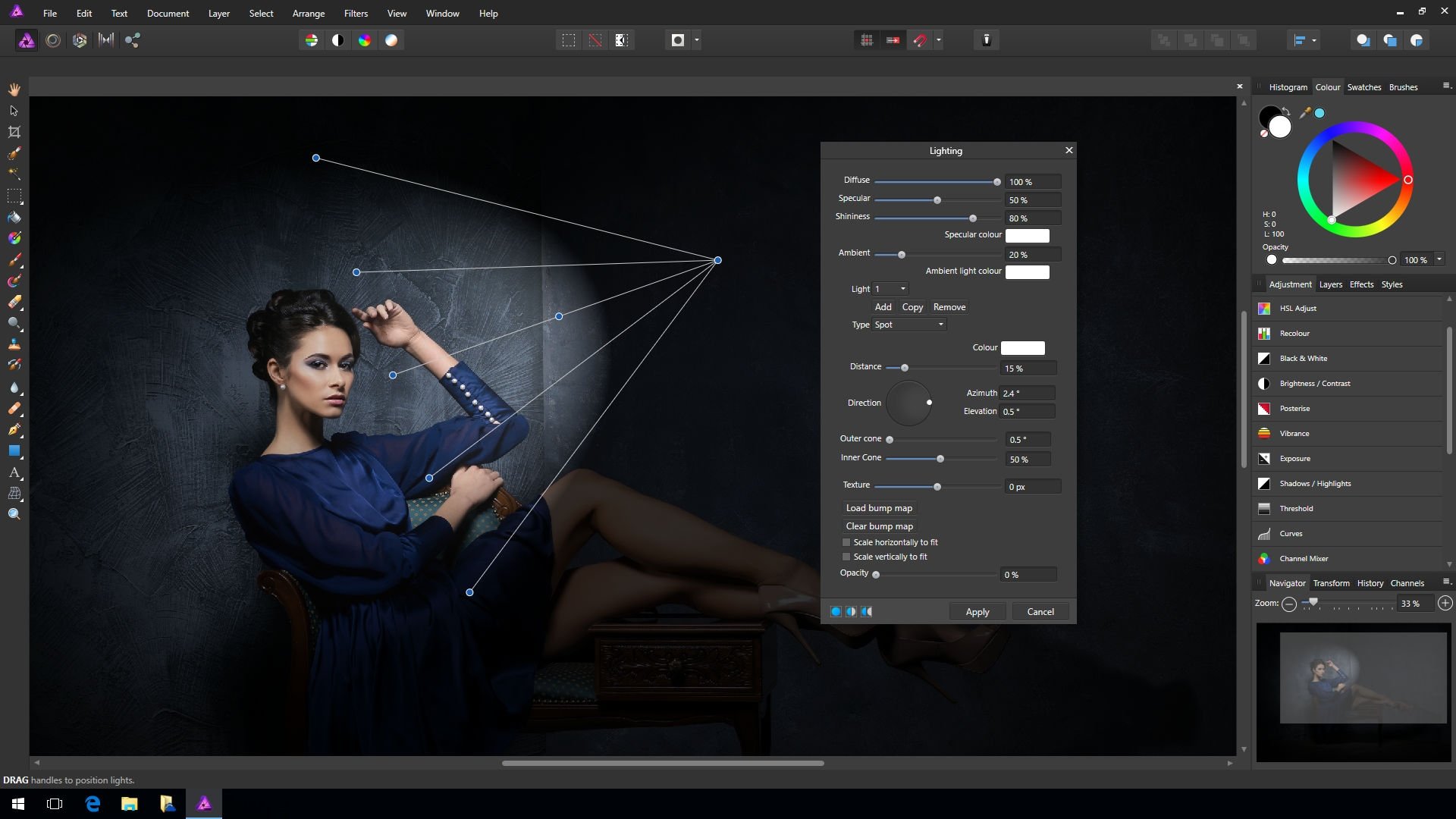Switch to the Channels tab
This screenshot has width=1456, height=819.
[x=1407, y=583]
